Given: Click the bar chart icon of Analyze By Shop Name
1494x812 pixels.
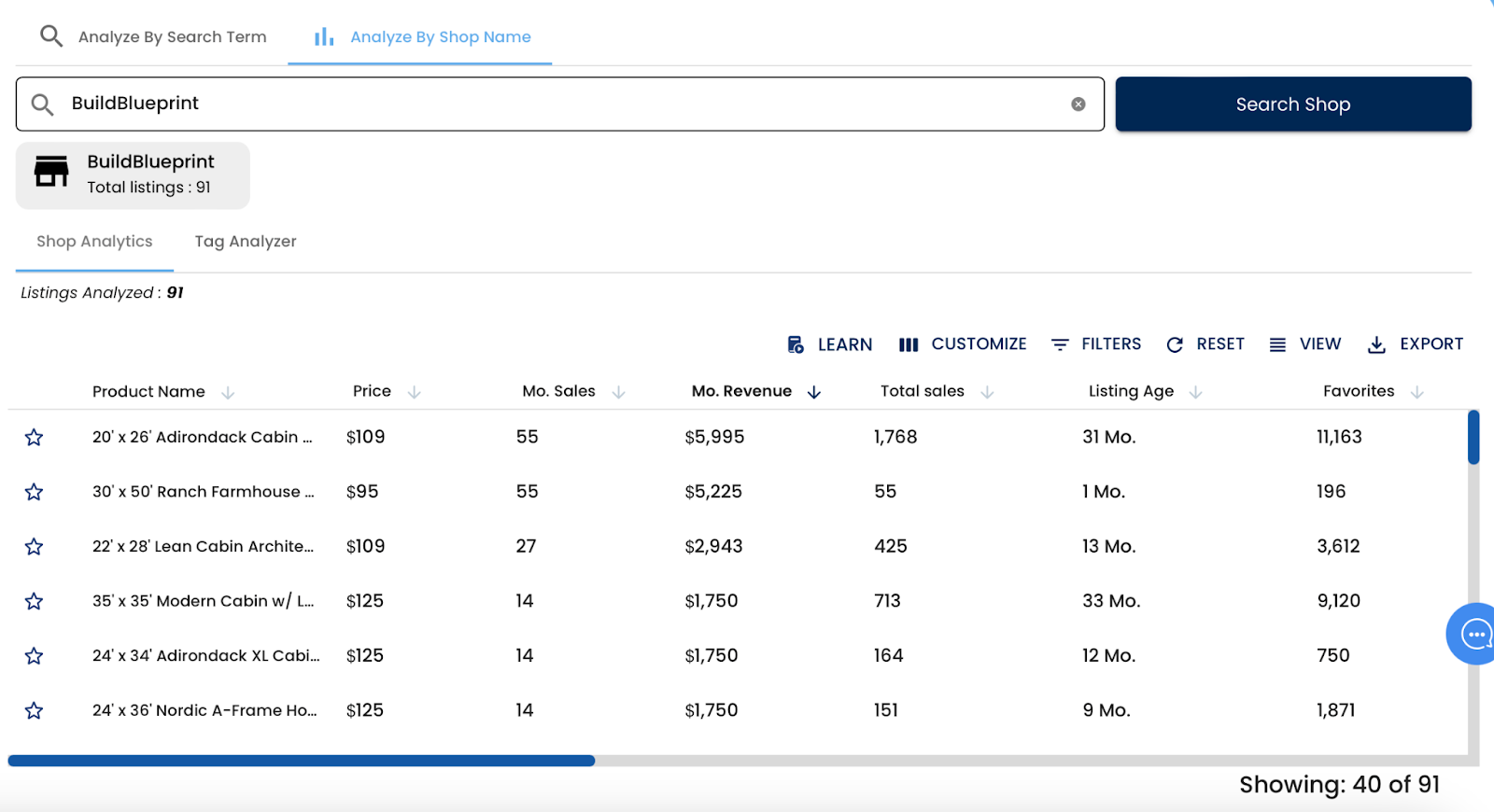Looking at the screenshot, I should pyautogui.click(x=324, y=36).
